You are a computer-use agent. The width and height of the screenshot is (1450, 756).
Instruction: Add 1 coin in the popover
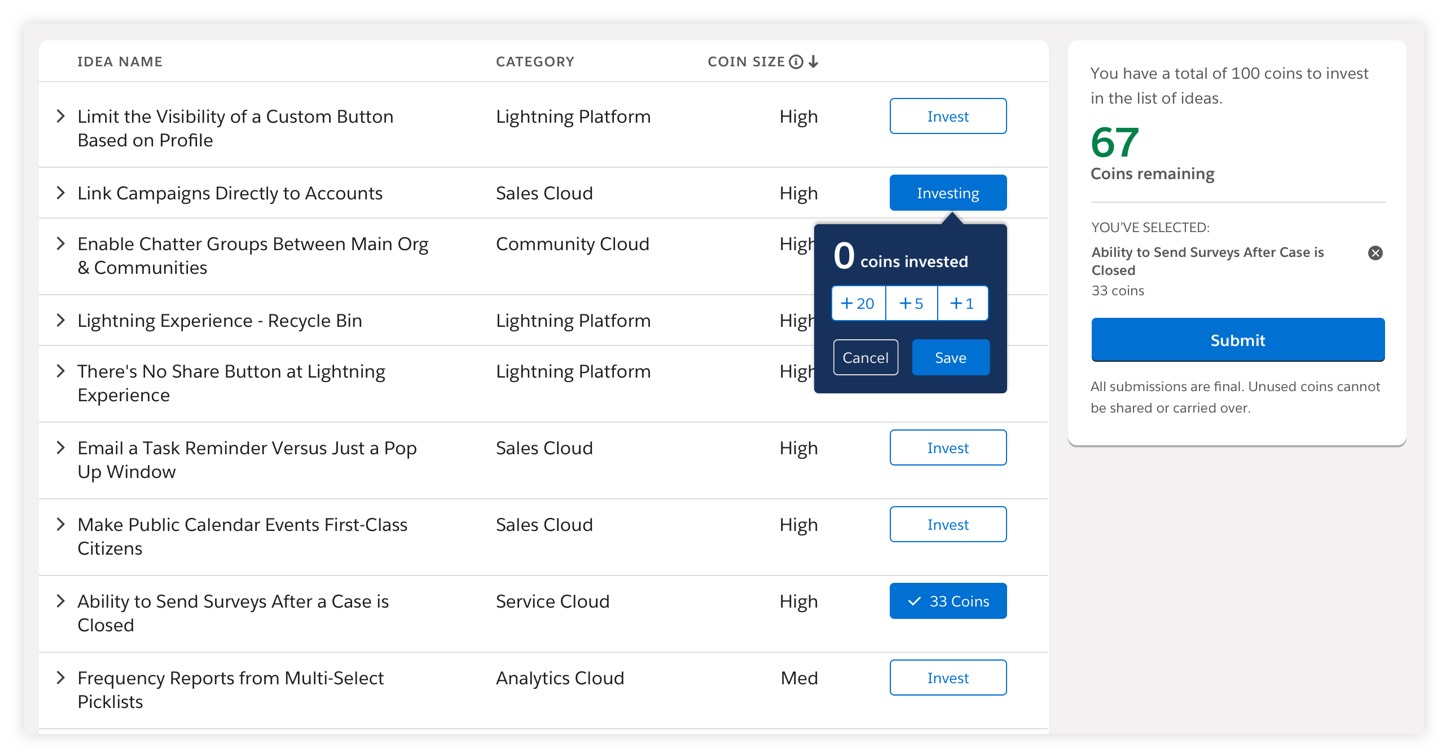[x=963, y=304]
